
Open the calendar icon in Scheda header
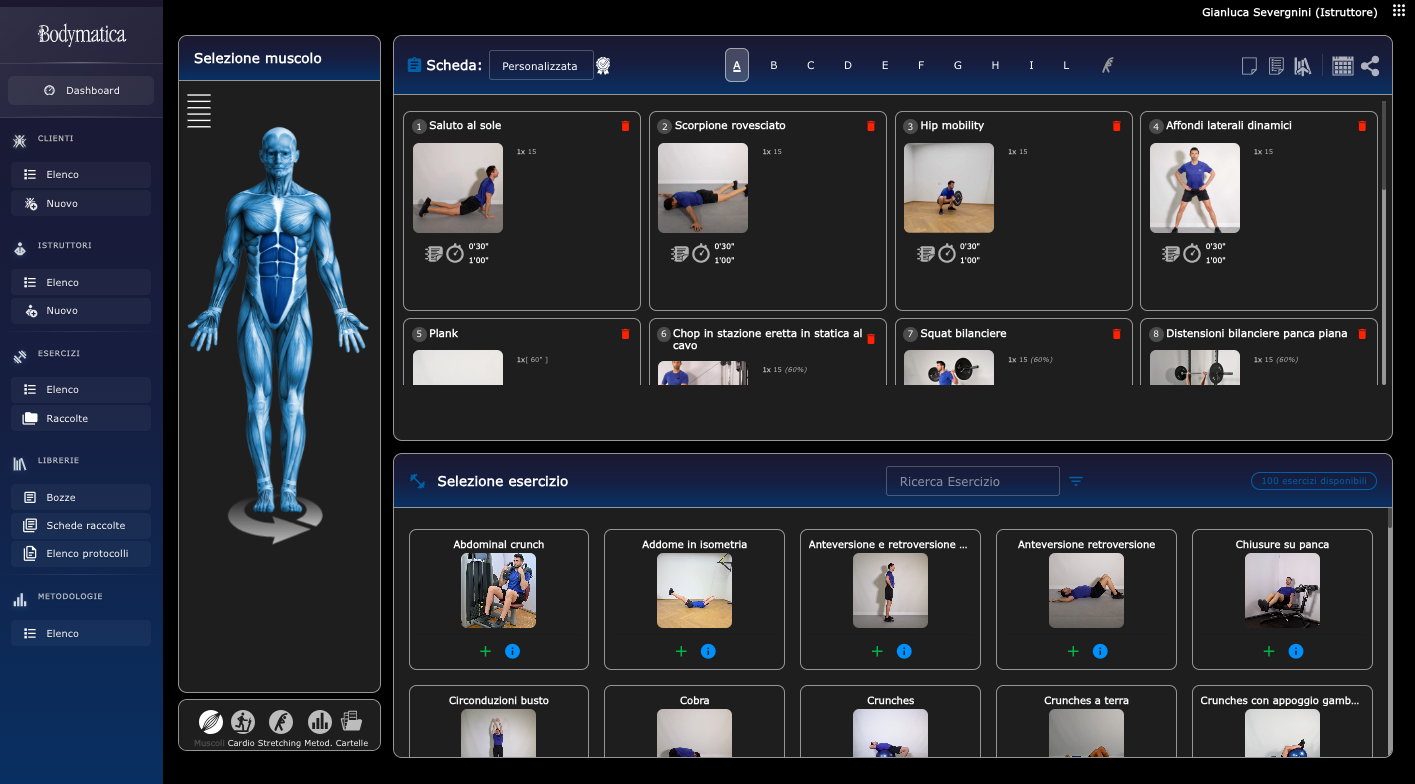pyautogui.click(x=1342, y=66)
